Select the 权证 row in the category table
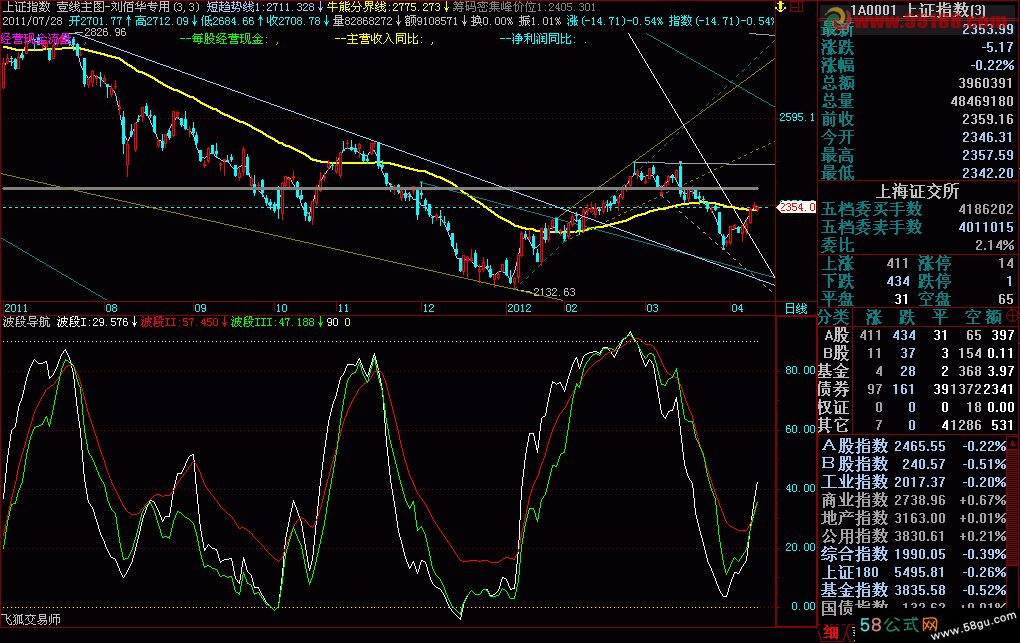 [x=918, y=407]
